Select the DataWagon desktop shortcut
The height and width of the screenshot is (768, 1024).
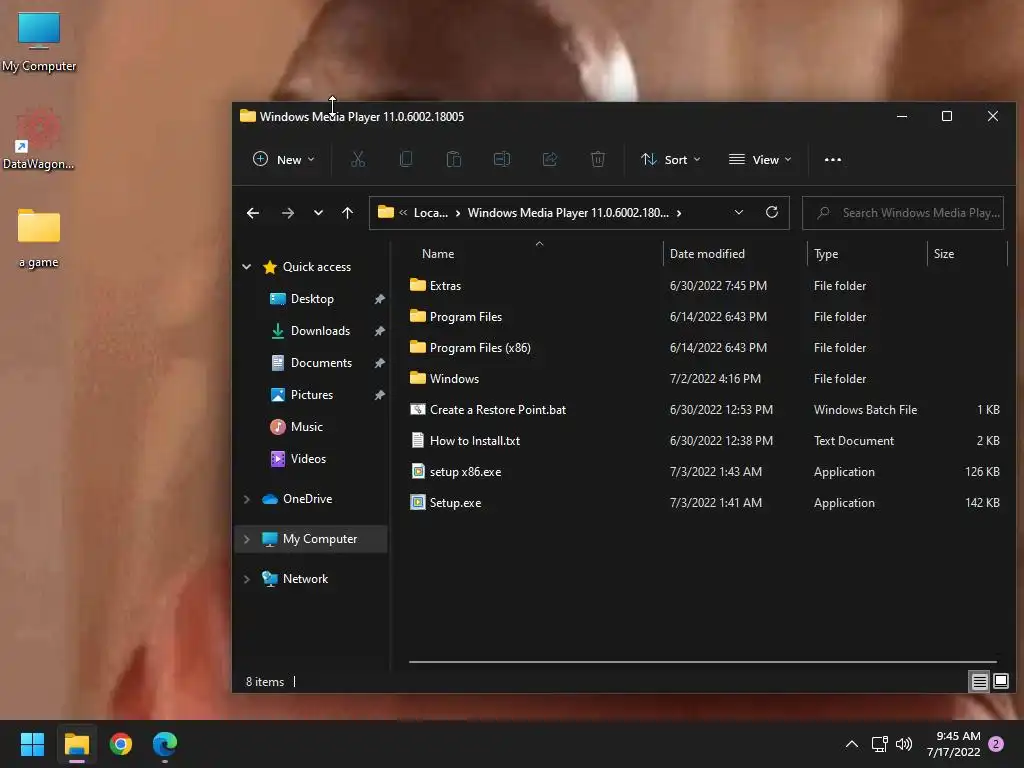pos(39,139)
